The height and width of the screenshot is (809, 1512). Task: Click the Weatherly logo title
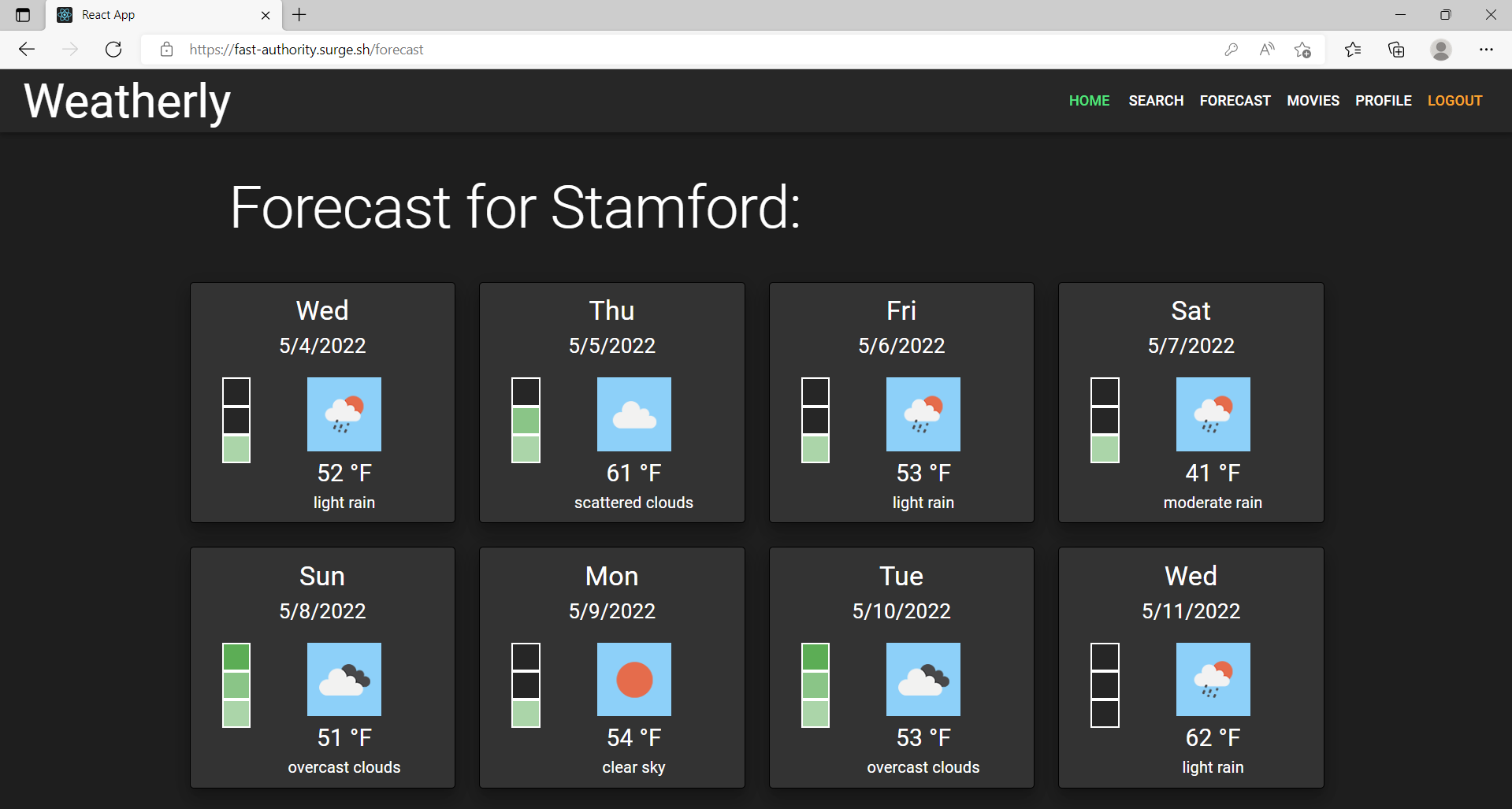[x=127, y=102]
